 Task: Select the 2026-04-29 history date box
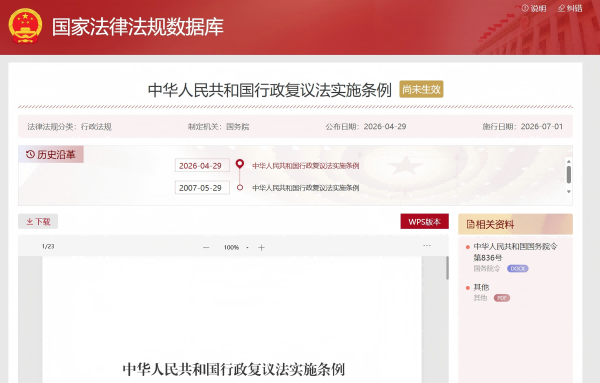(202, 166)
